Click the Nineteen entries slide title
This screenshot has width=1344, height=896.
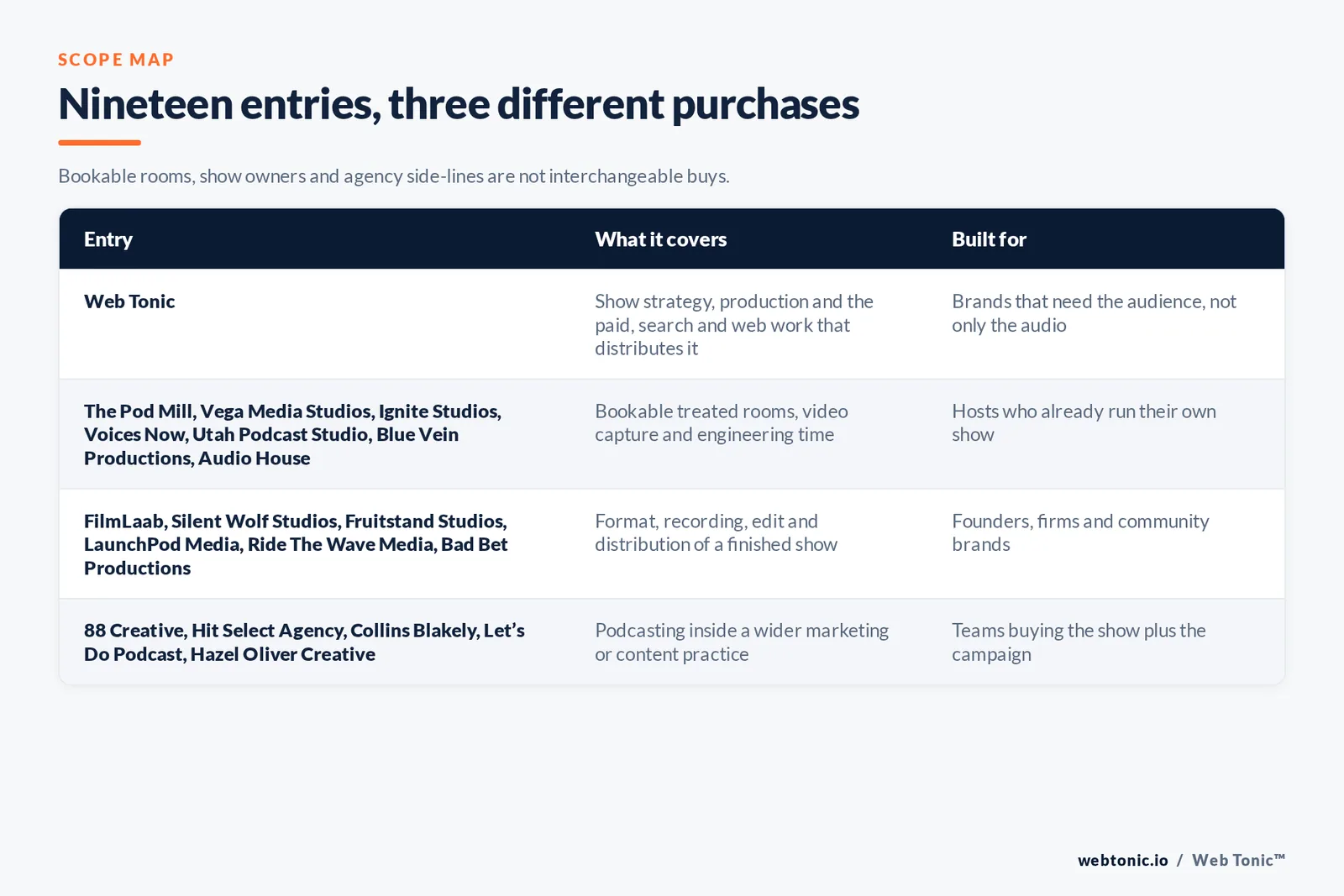(459, 104)
